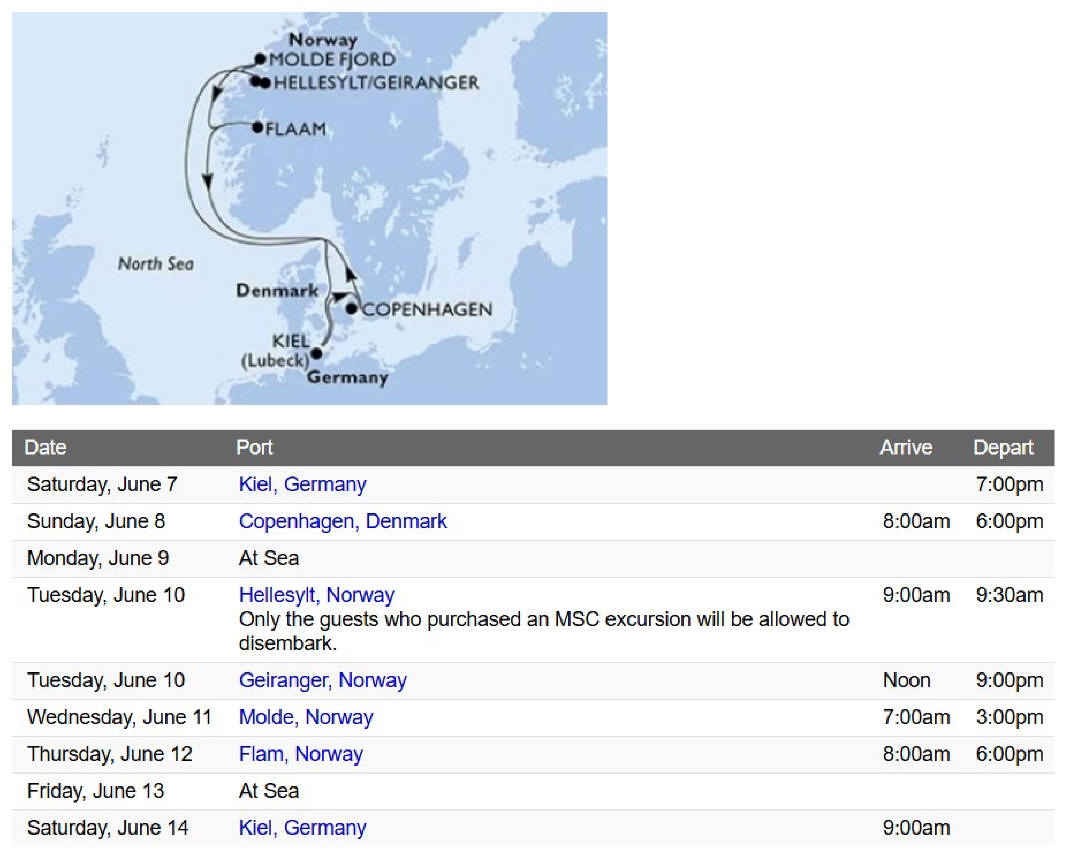The image size is (1070, 863).
Task: Click the Hellesylt/Geiranger marker on map
Action: click(x=260, y=82)
